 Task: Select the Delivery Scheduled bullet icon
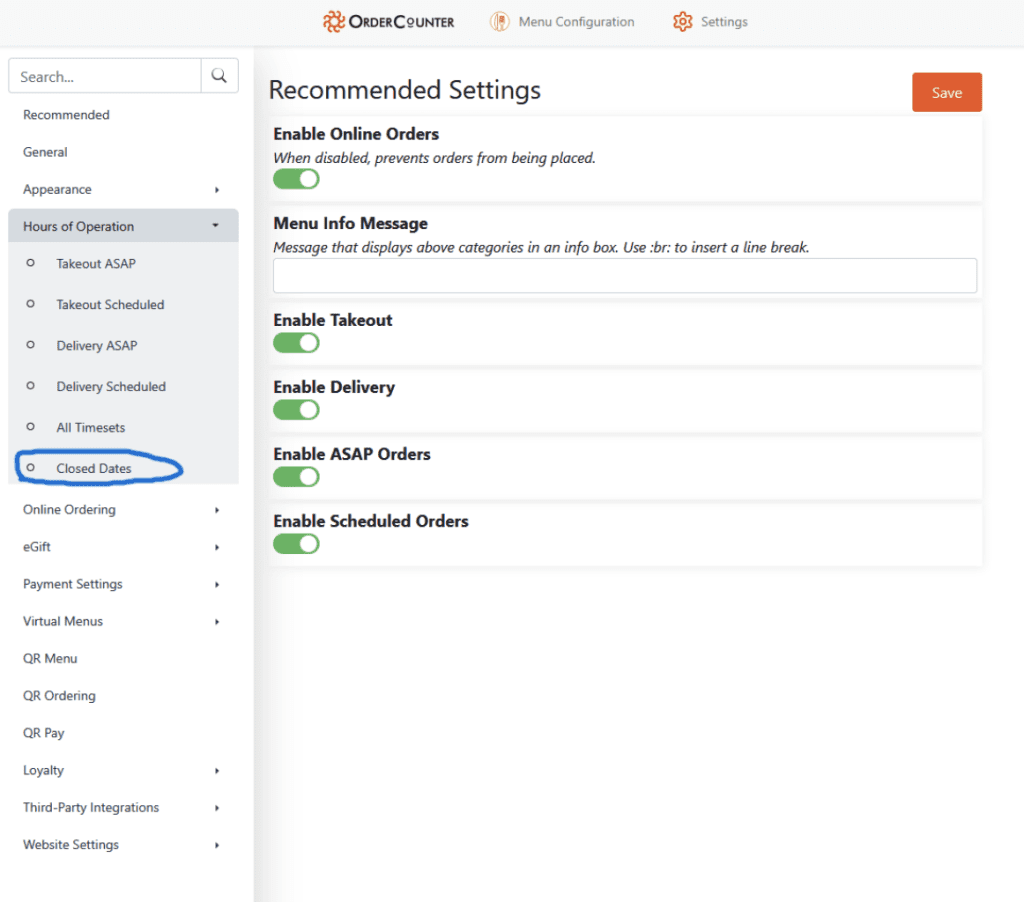click(x=30, y=386)
